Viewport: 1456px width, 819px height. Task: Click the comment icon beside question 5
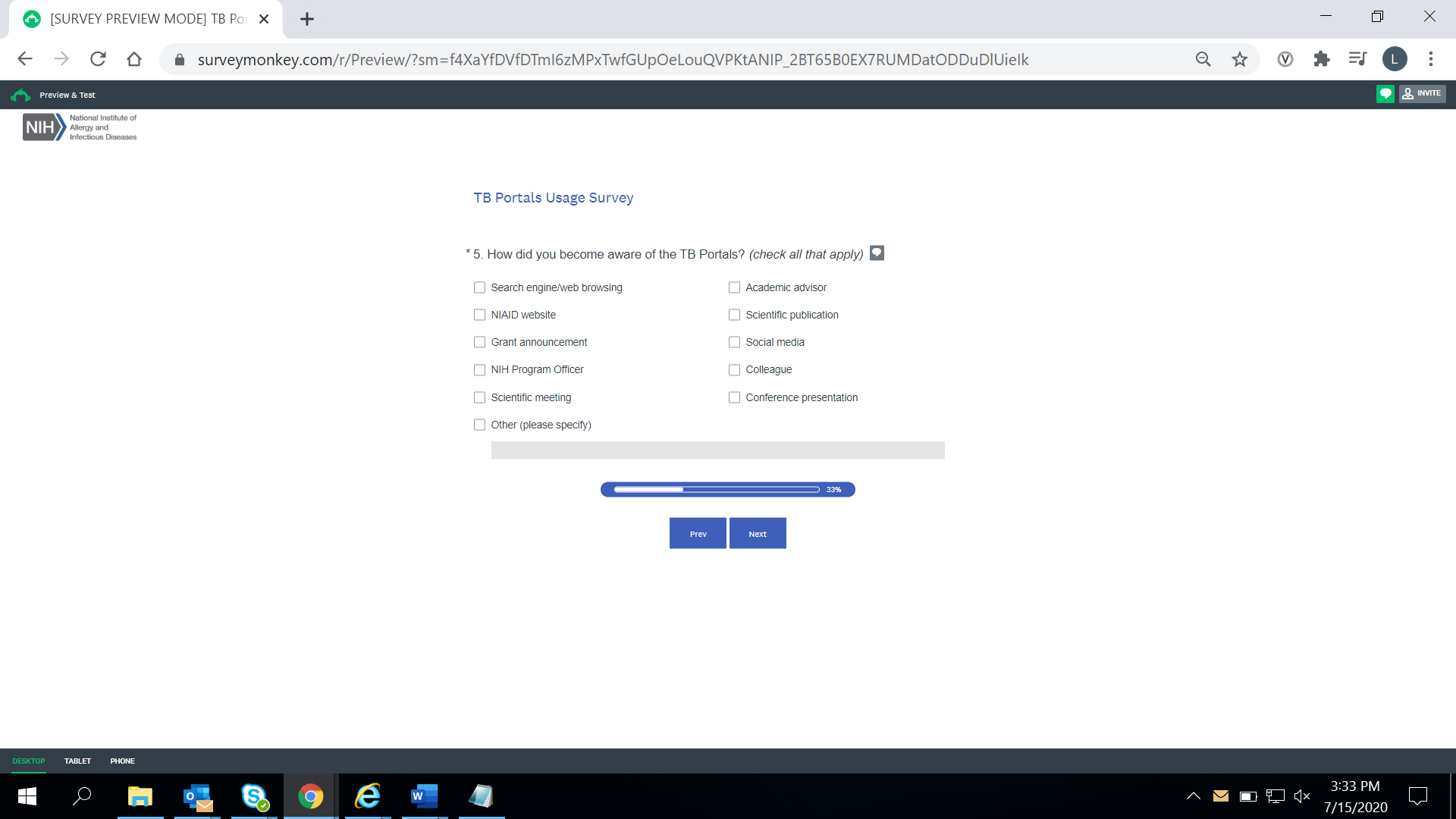click(x=877, y=253)
